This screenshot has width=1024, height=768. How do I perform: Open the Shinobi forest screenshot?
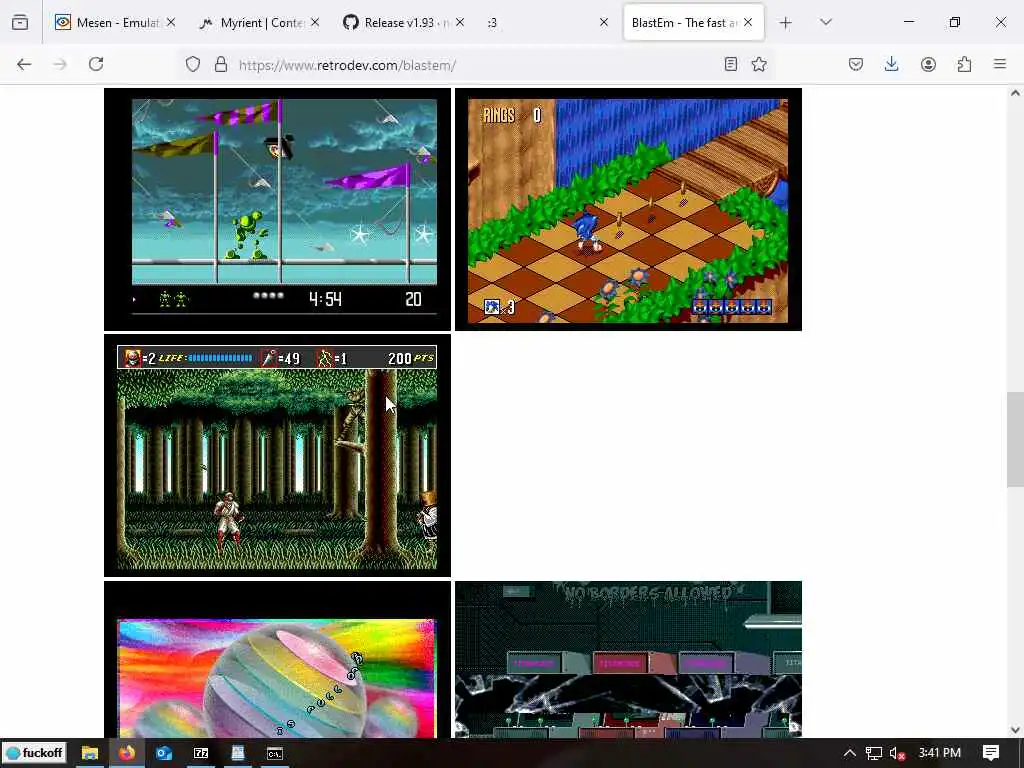point(278,455)
